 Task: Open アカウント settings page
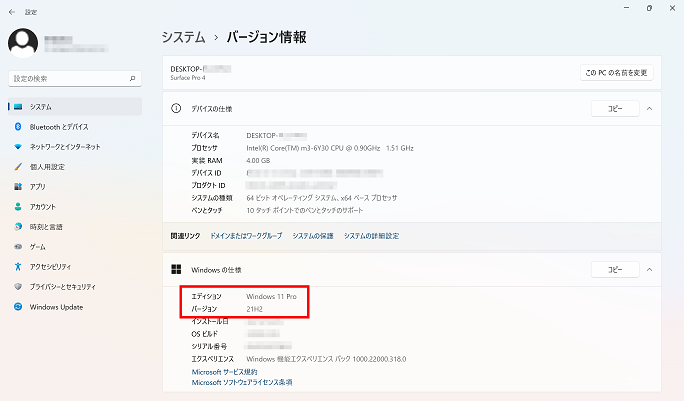[75, 207]
